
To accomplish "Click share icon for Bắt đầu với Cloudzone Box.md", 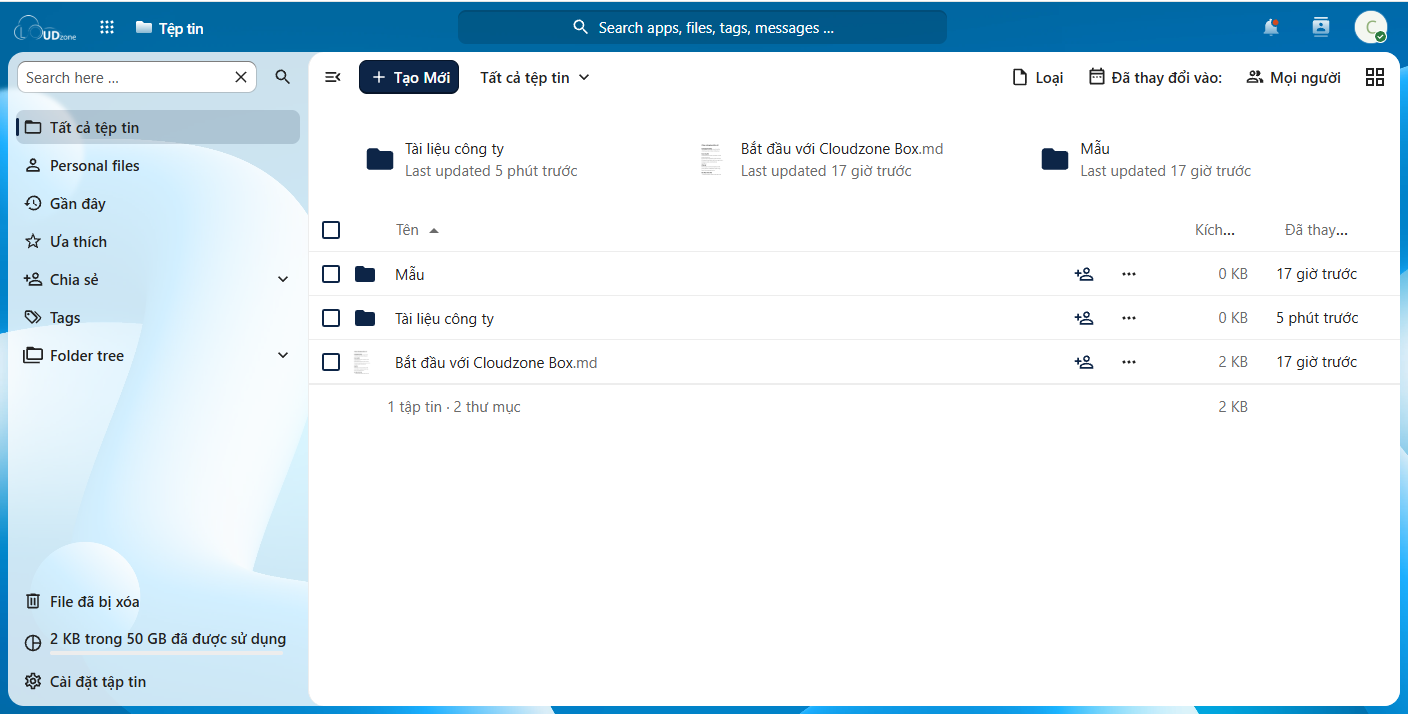I will tap(1083, 362).
